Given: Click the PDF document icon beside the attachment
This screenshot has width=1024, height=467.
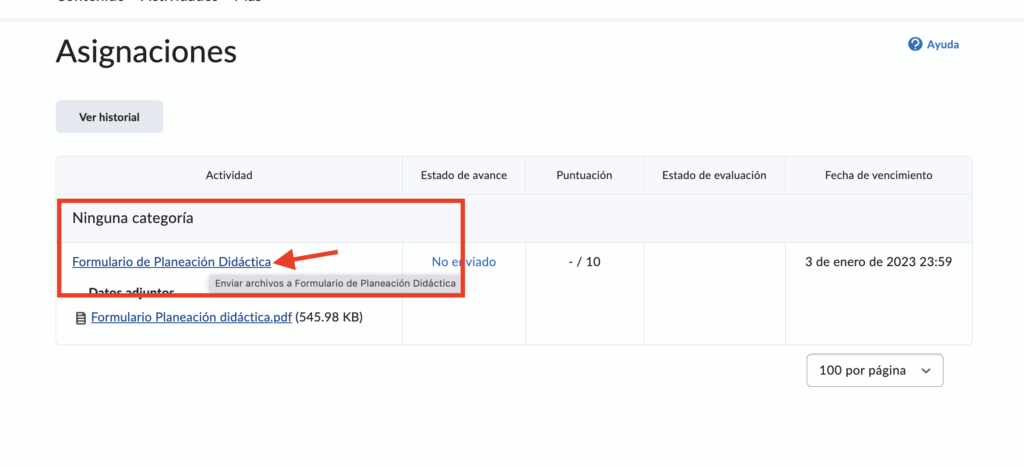Looking at the screenshot, I should click(x=81, y=319).
